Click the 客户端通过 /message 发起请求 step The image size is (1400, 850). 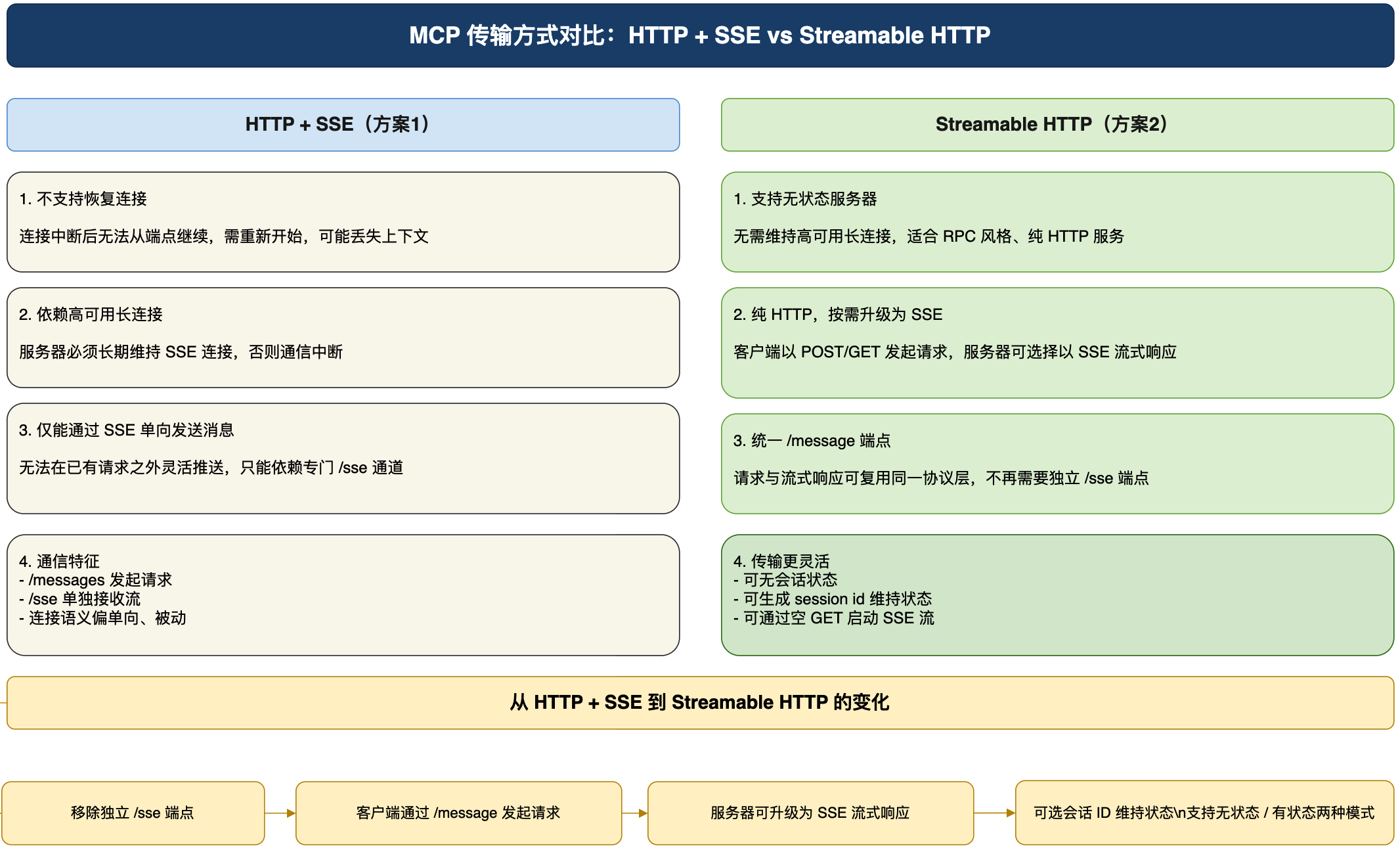tap(458, 813)
